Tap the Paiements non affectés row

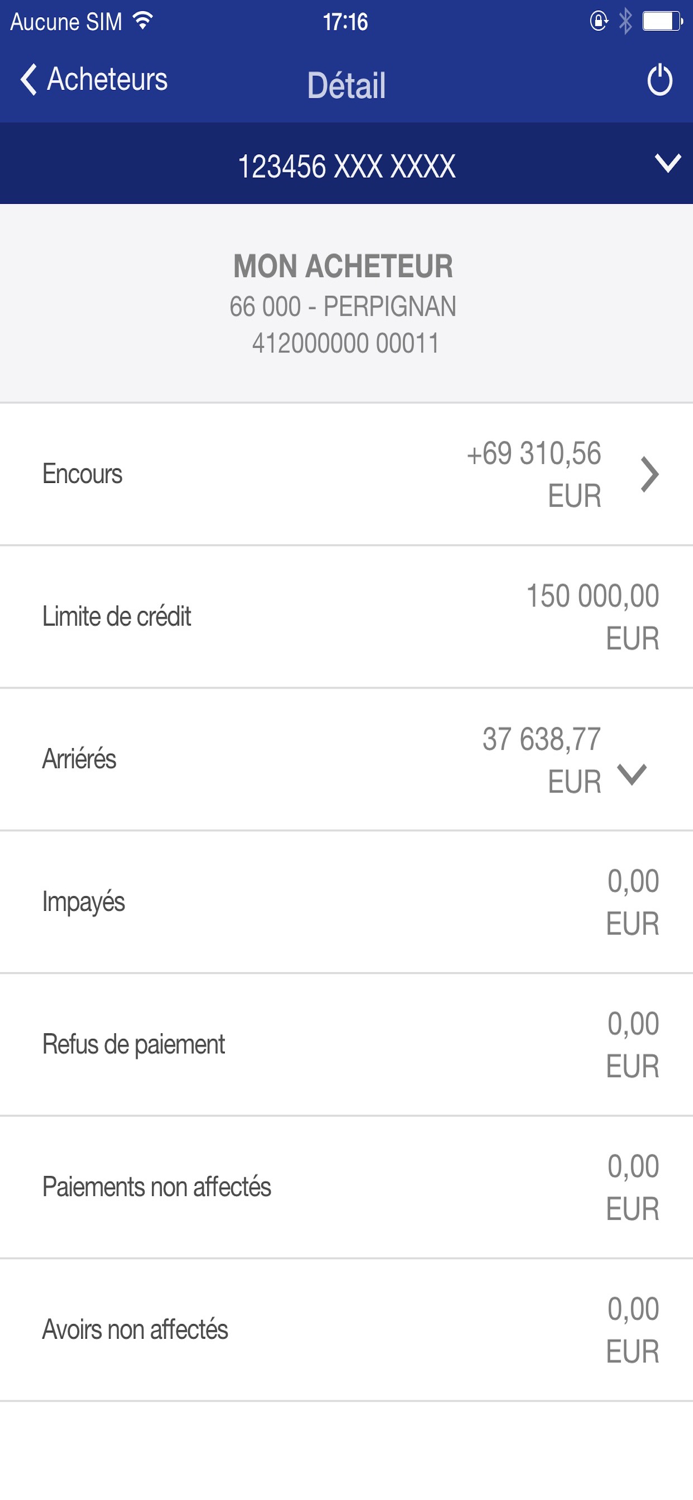(x=346, y=1187)
